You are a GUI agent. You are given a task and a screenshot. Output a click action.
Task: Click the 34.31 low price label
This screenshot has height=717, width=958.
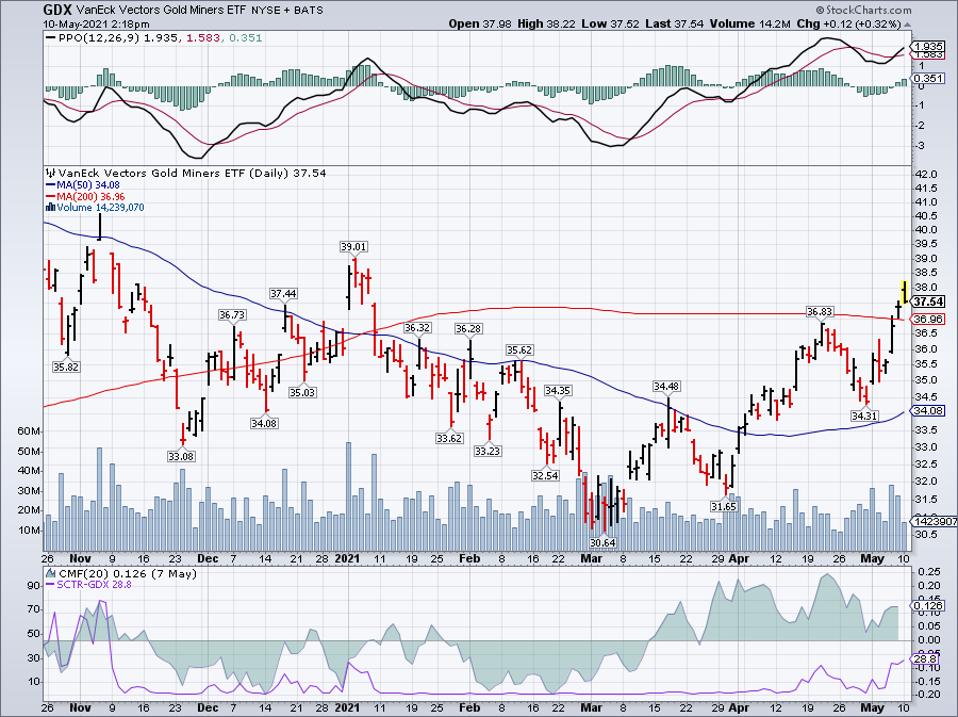pos(865,416)
